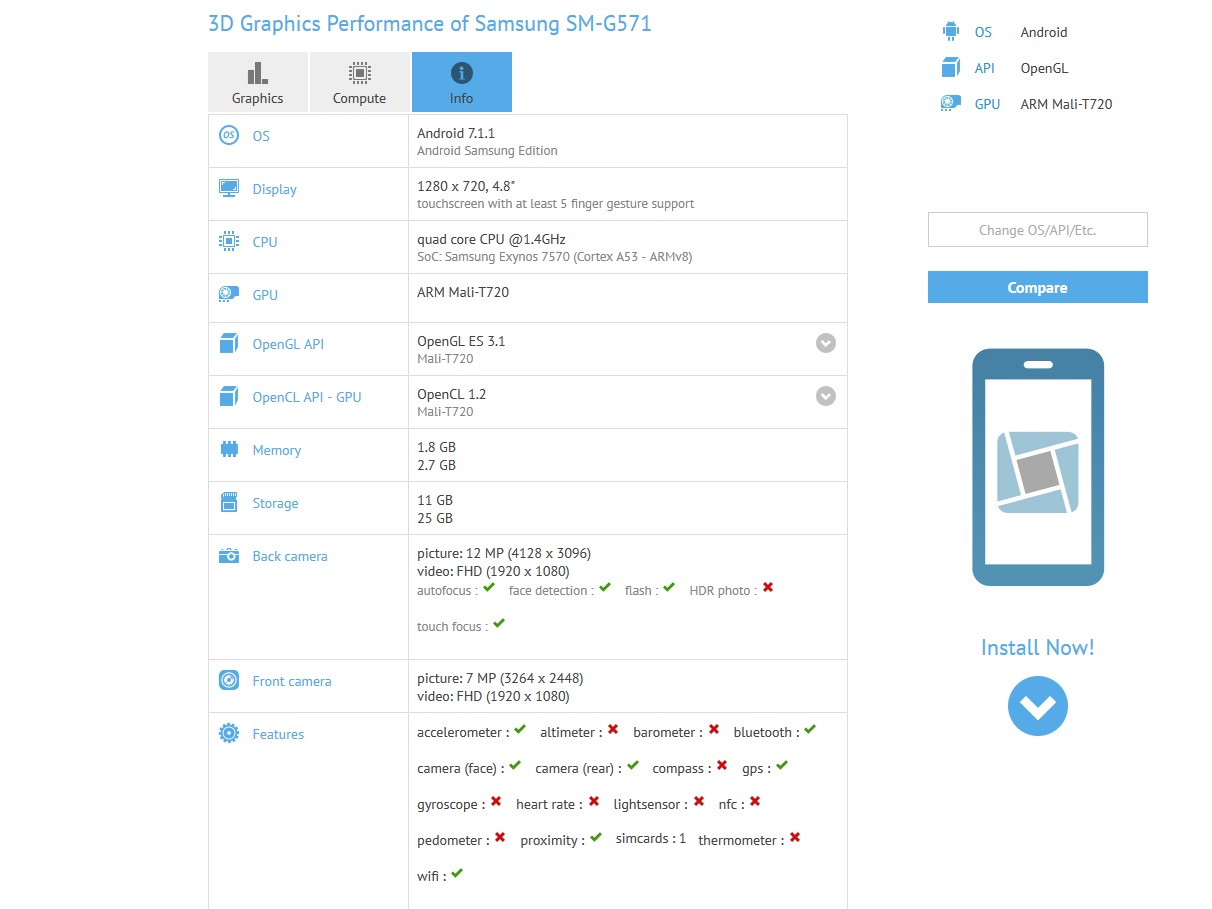Click the OpenGL API cube icon

point(229,343)
